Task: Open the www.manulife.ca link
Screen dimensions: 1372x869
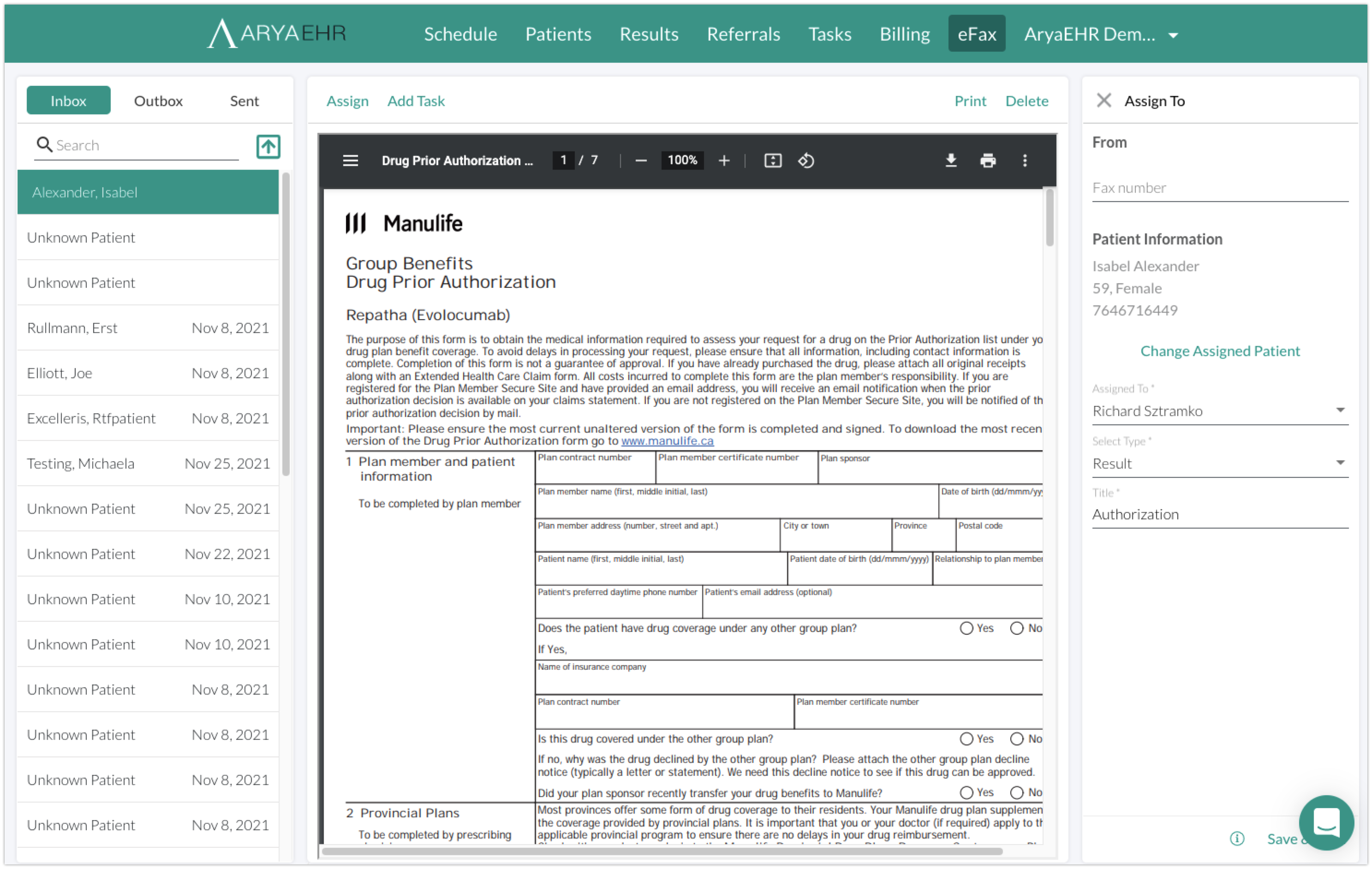Action: tap(667, 440)
